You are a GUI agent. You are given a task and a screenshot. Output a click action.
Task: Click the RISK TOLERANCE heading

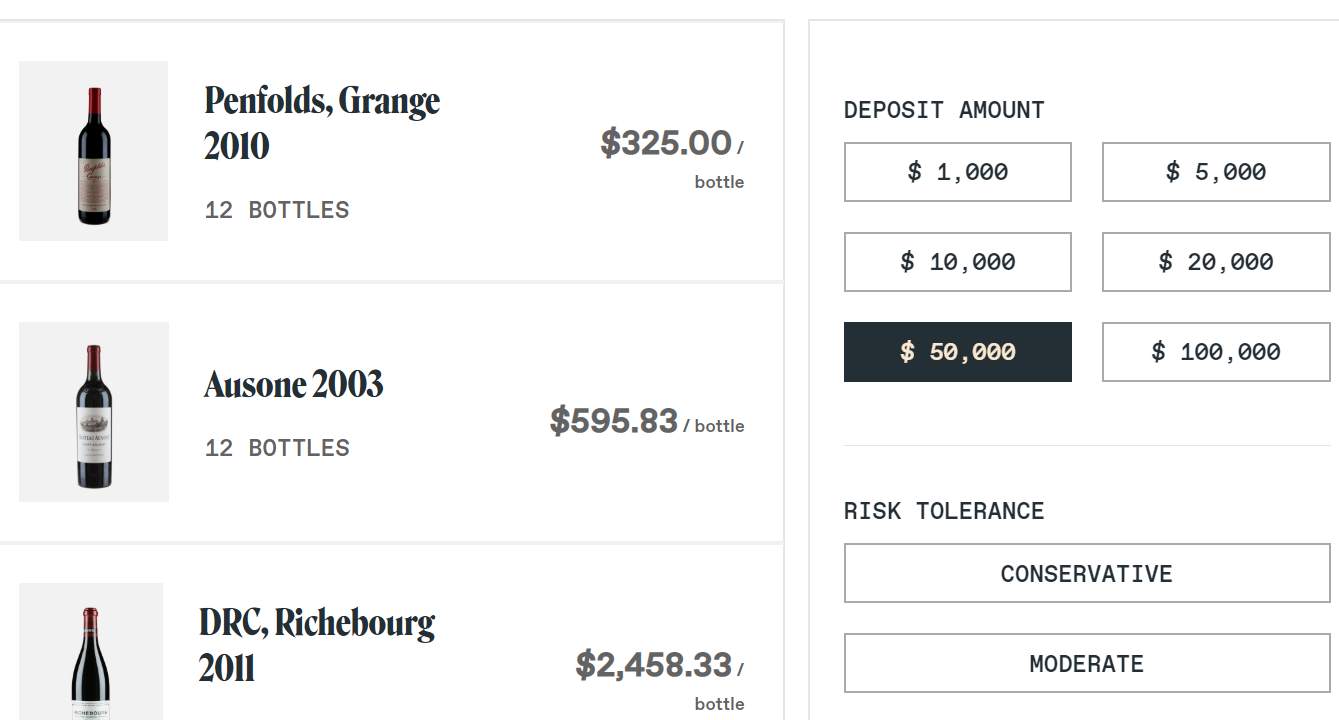[944, 511]
